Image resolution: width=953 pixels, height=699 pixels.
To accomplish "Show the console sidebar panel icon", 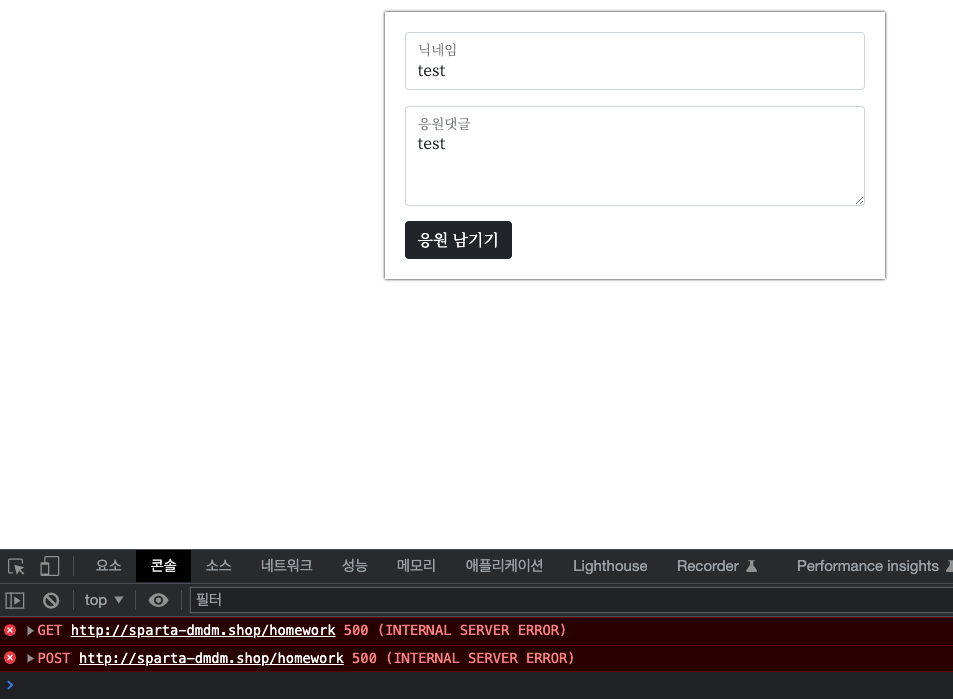I will [x=15, y=601].
